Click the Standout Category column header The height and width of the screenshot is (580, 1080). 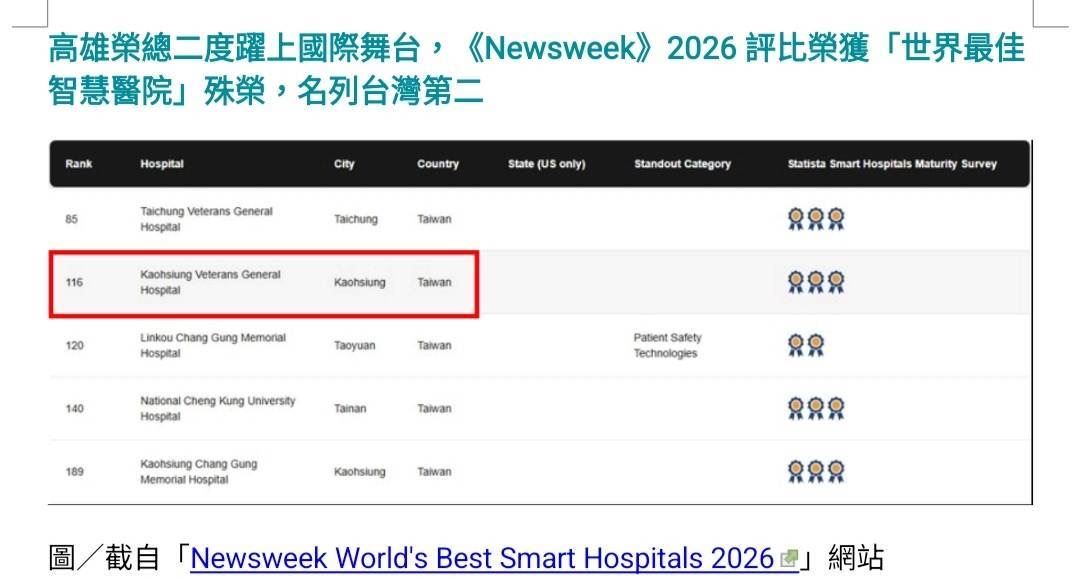coord(682,164)
